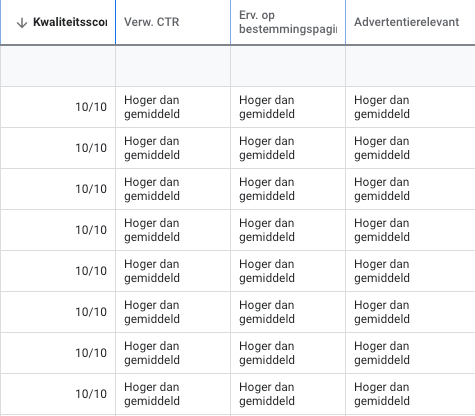The image size is (475, 416).
Task: Select second row's 10/10 quality score
Action: [x=91, y=148]
